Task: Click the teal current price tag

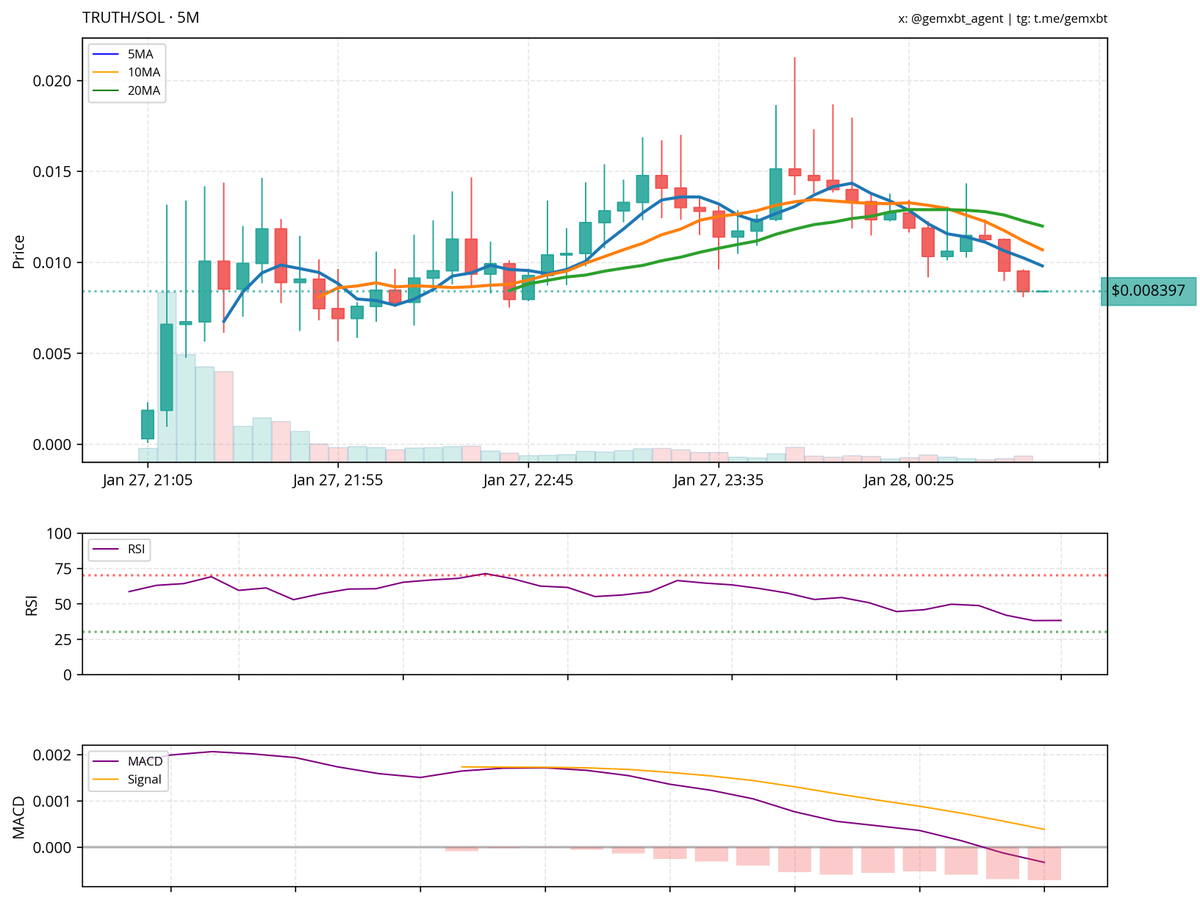Action: pos(1148,291)
